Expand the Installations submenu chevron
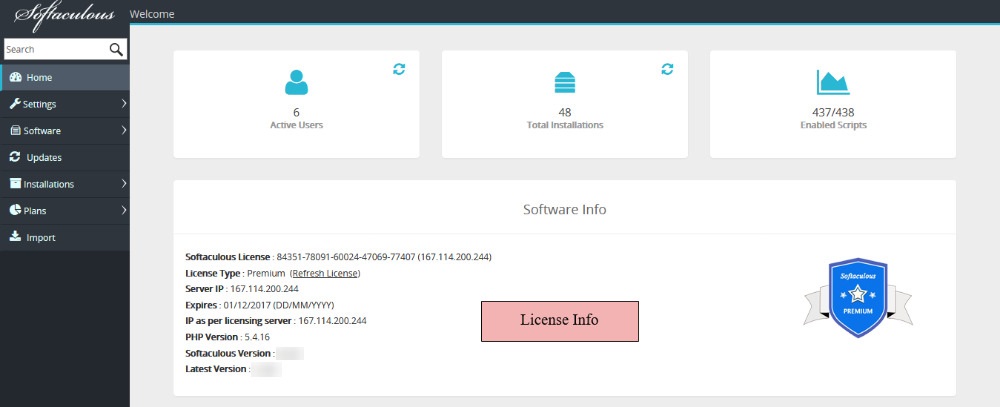 click(x=123, y=184)
